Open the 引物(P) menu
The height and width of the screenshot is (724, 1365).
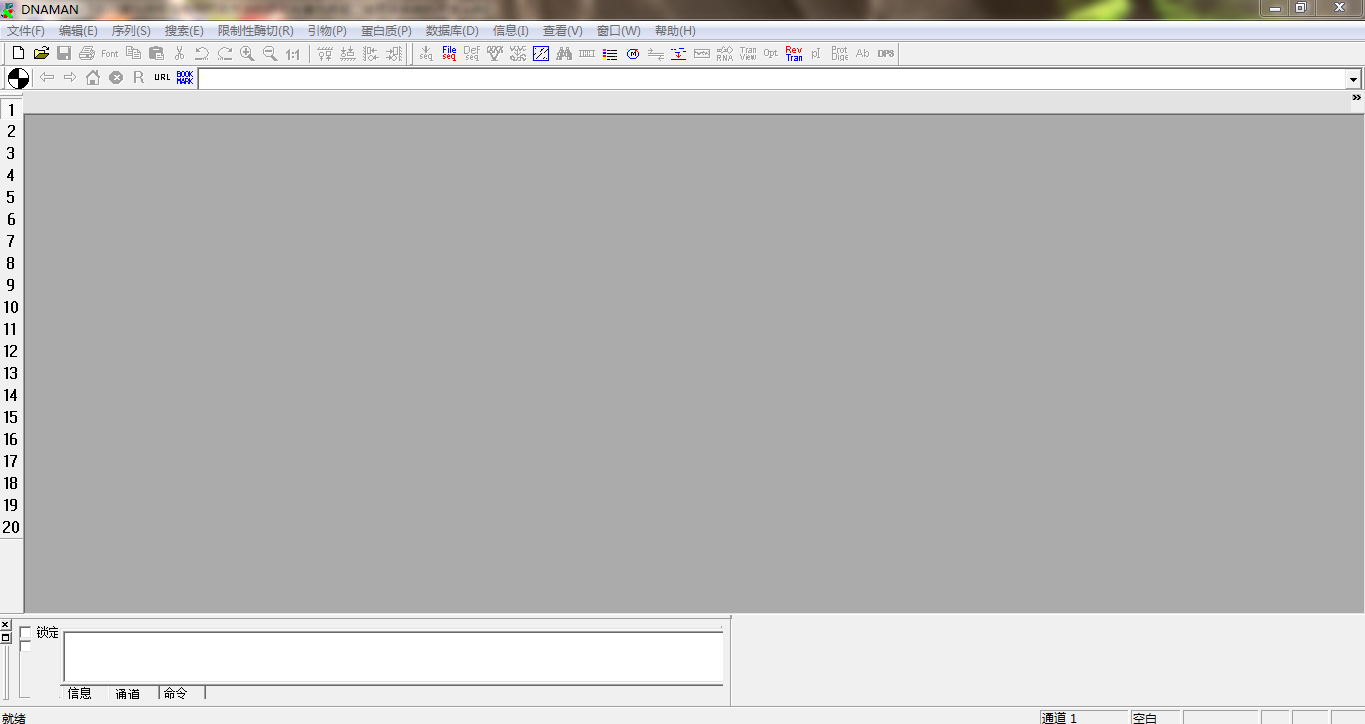tap(327, 31)
